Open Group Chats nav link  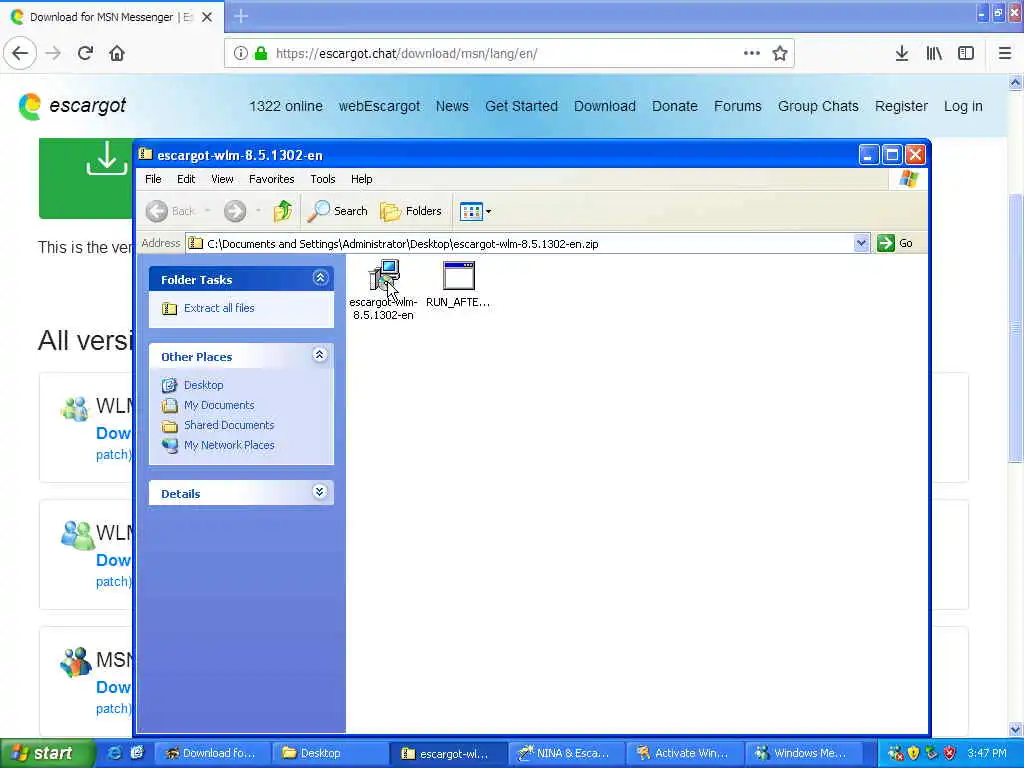point(818,106)
